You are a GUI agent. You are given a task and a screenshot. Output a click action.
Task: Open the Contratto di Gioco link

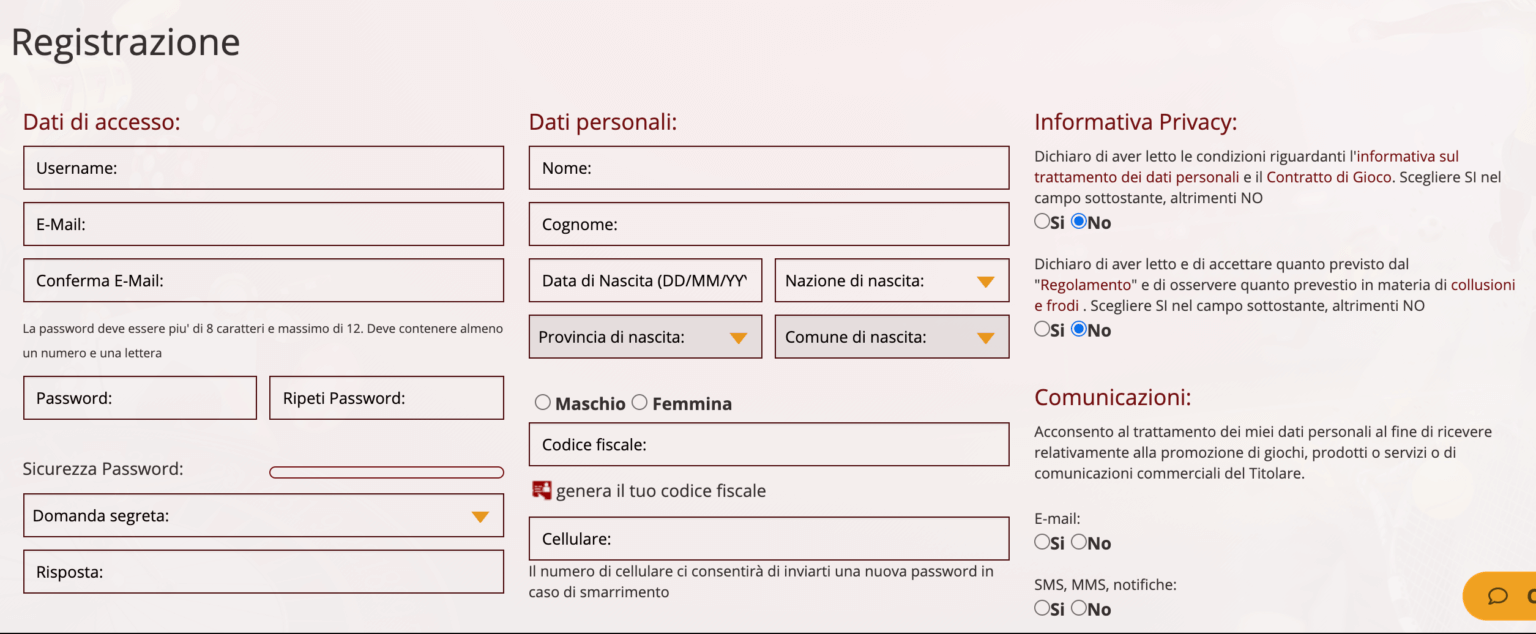(1329, 177)
